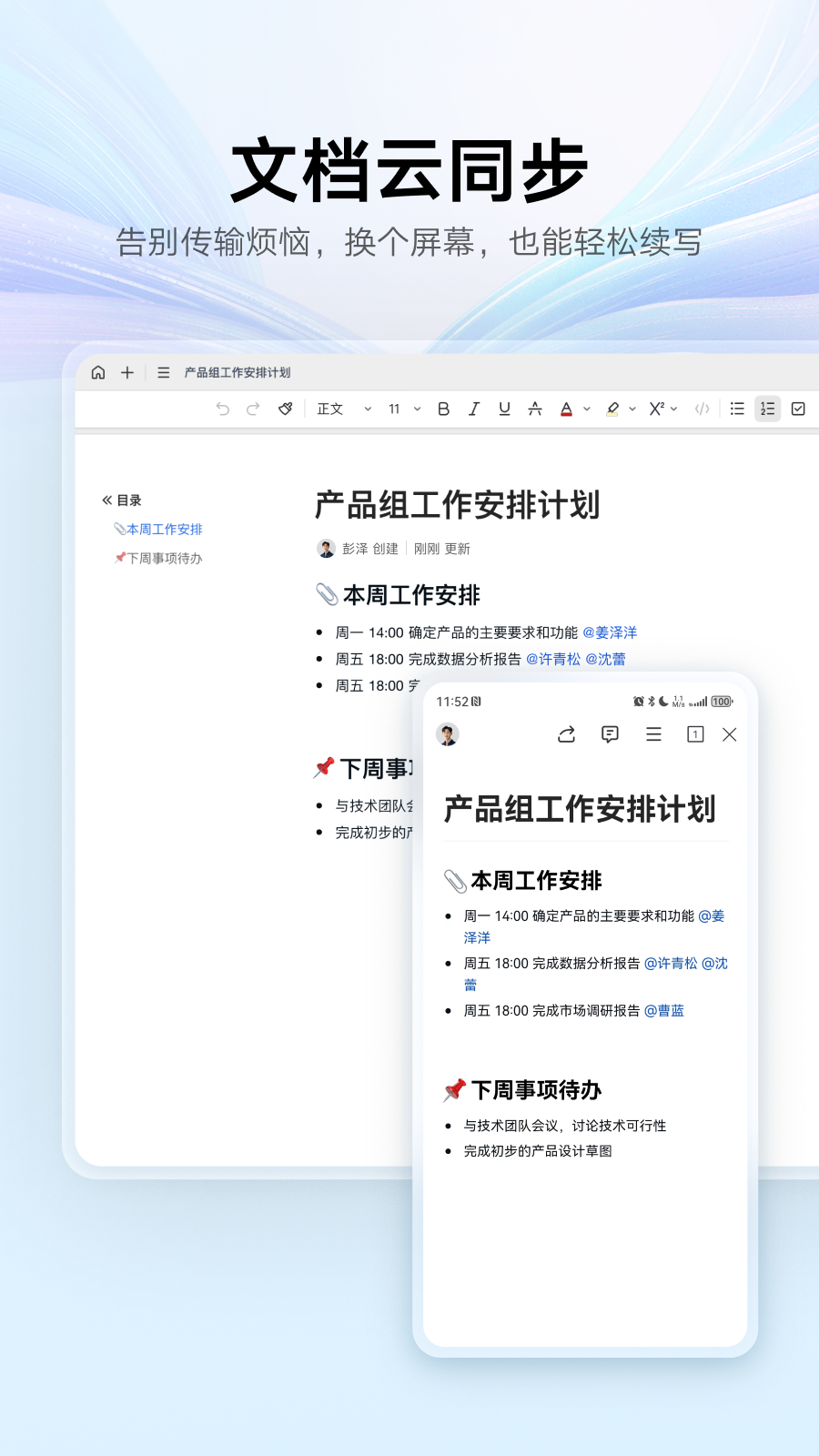This screenshot has width=819, height=1456.
Task: Open the font size 11 dropdown
Action: (x=405, y=409)
